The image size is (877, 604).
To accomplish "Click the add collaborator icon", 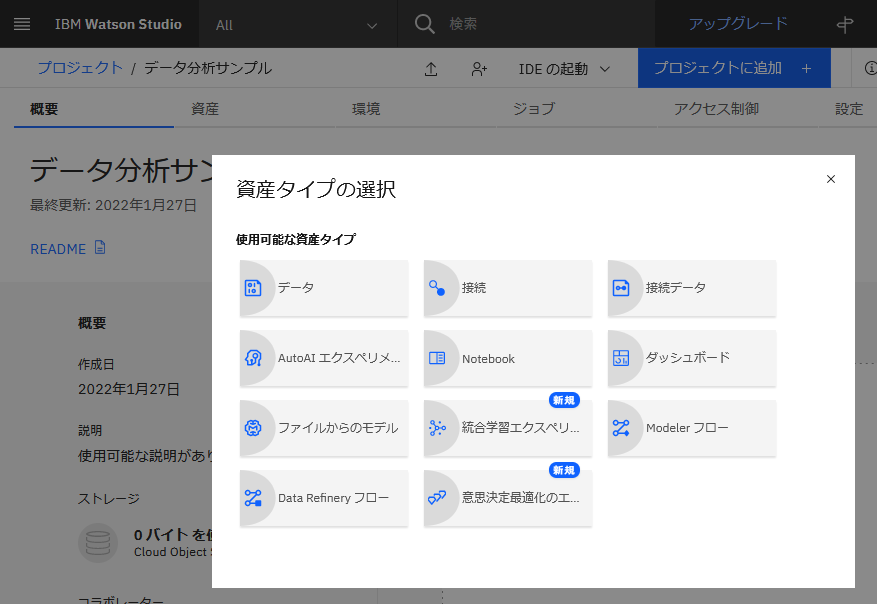I will [479, 69].
